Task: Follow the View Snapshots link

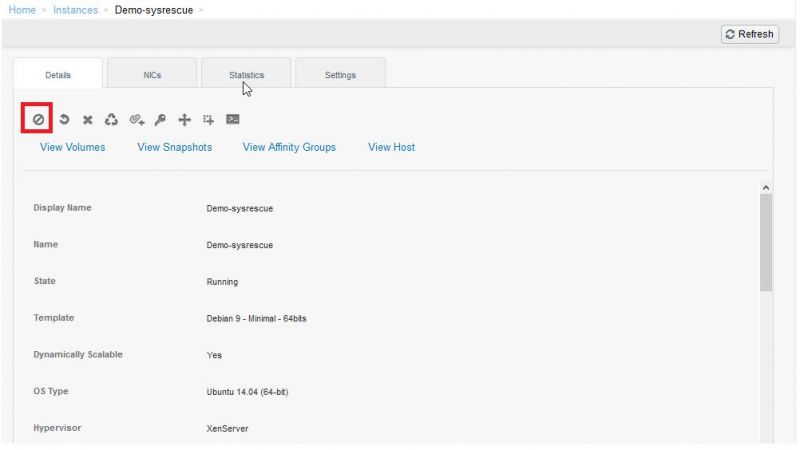Action: point(174,147)
